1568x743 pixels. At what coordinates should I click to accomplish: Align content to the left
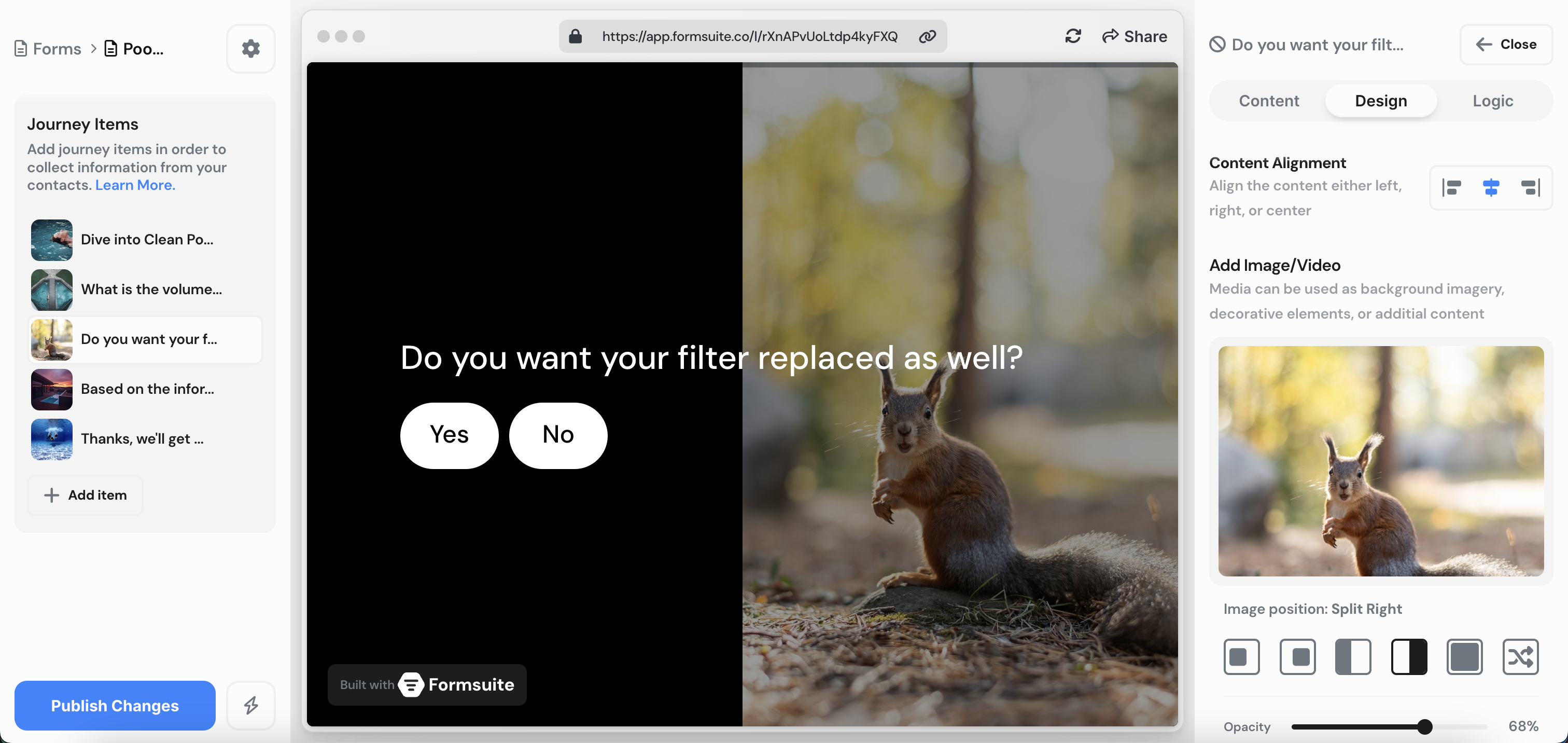tap(1452, 188)
